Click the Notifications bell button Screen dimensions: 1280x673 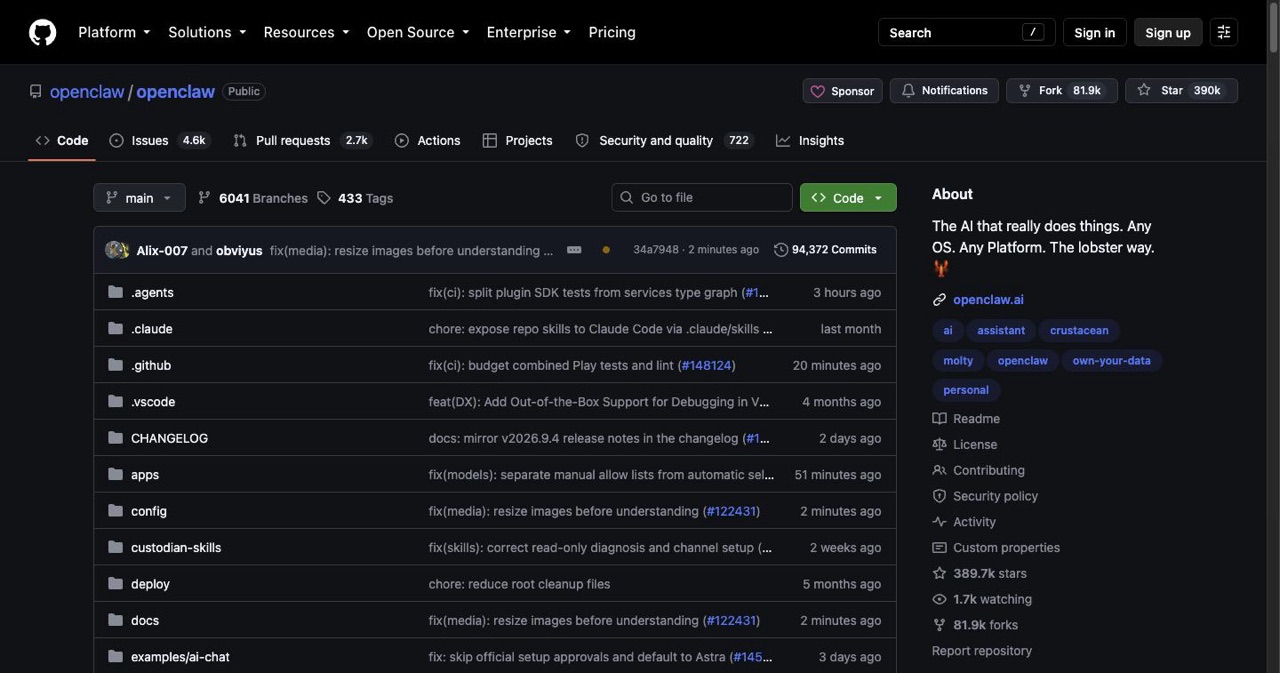tap(944, 91)
